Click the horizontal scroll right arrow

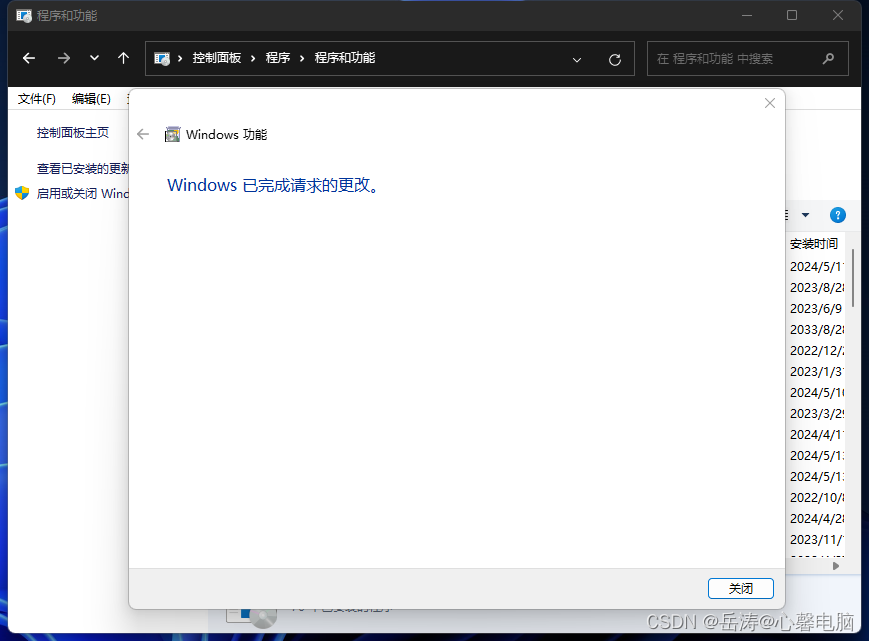[836, 566]
